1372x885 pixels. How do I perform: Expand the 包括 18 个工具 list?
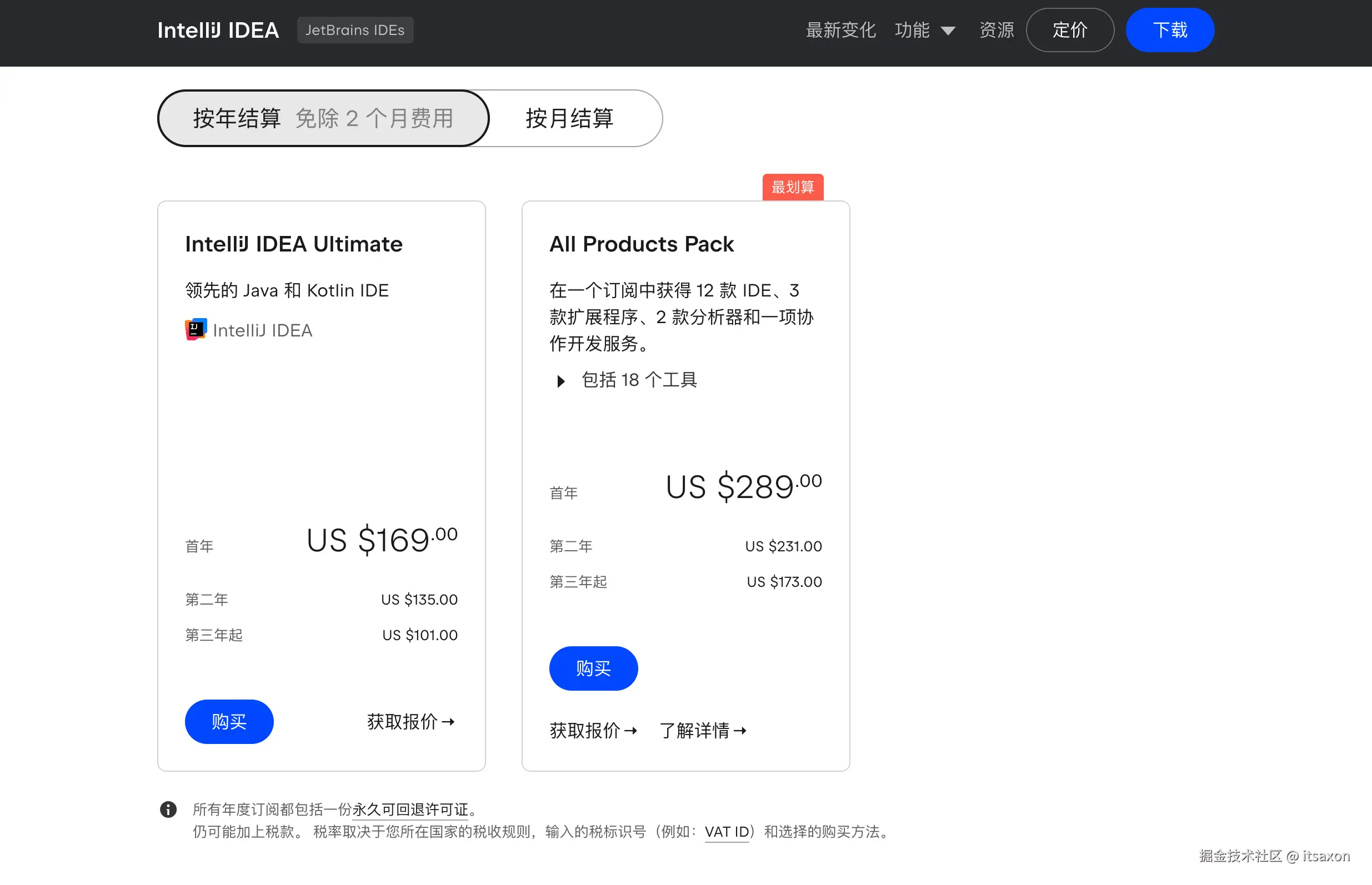click(x=627, y=380)
